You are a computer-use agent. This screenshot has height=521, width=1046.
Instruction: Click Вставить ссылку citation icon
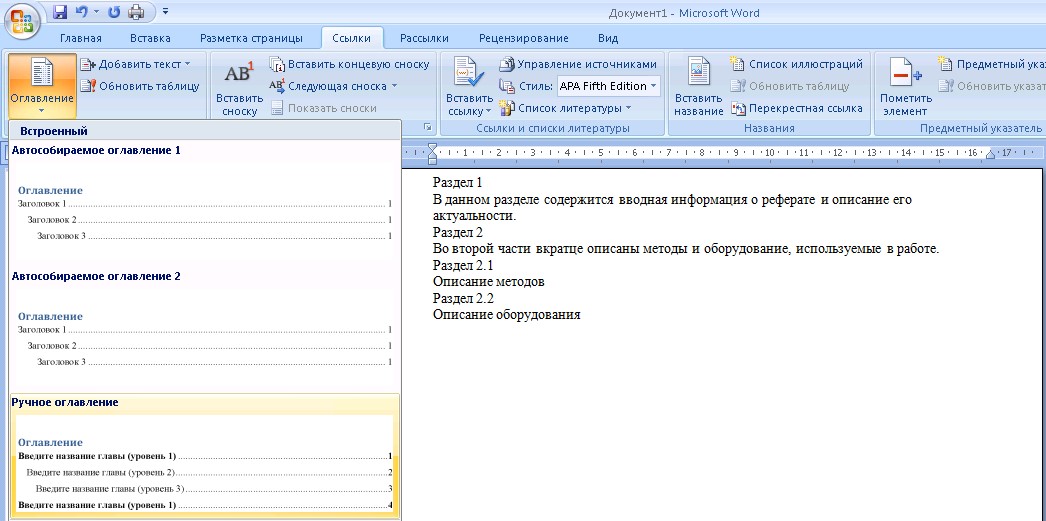pyautogui.click(x=469, y=75)
